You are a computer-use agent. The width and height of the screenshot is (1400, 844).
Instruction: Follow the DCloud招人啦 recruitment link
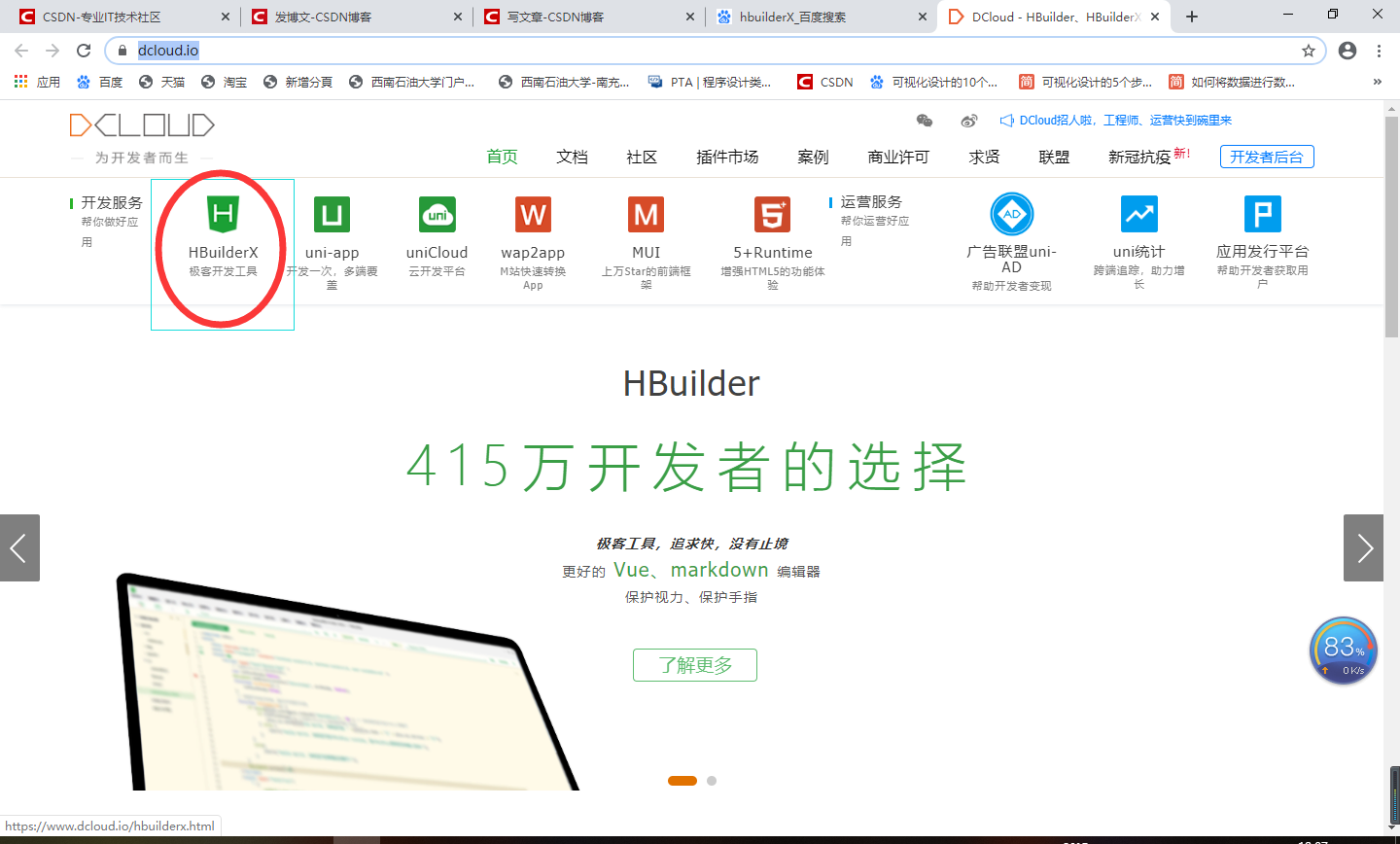tap(1118, 119)
